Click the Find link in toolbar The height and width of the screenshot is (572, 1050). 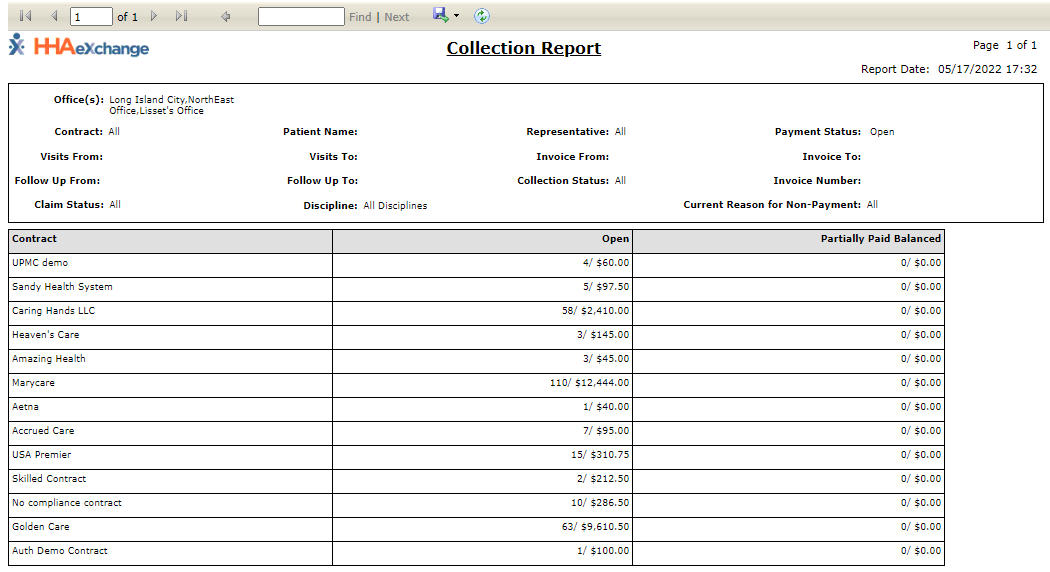click(360, 17)
